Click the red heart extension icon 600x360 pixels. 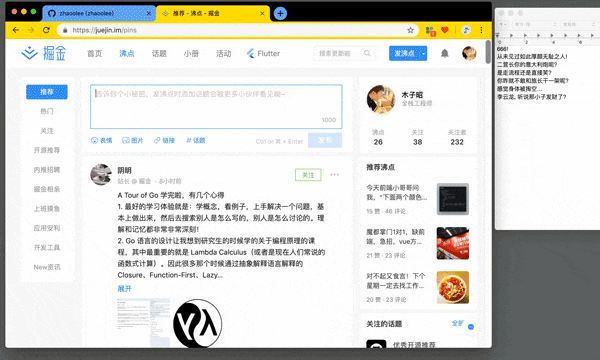point(445,30)
